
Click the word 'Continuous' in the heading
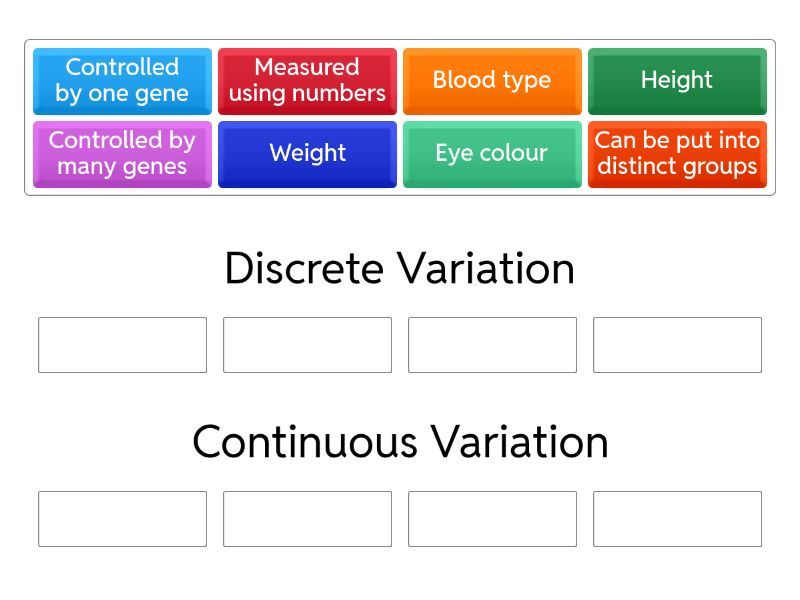click(304, 442)
